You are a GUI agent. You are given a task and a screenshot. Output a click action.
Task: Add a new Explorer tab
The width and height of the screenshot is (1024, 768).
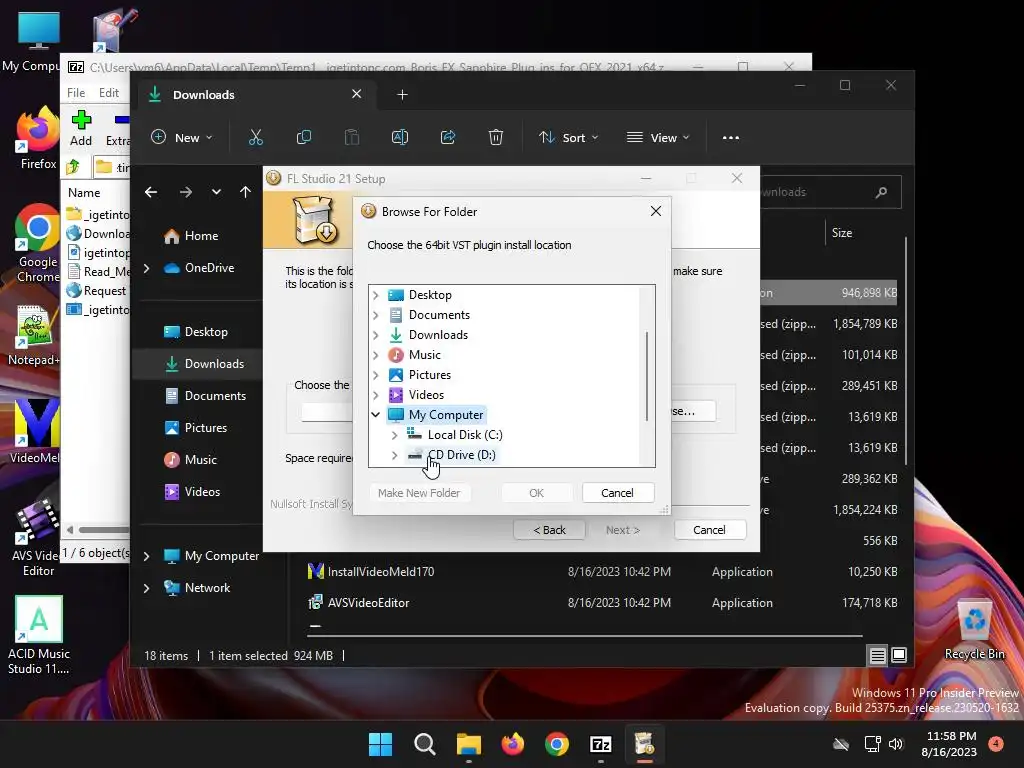coord(402,95)
